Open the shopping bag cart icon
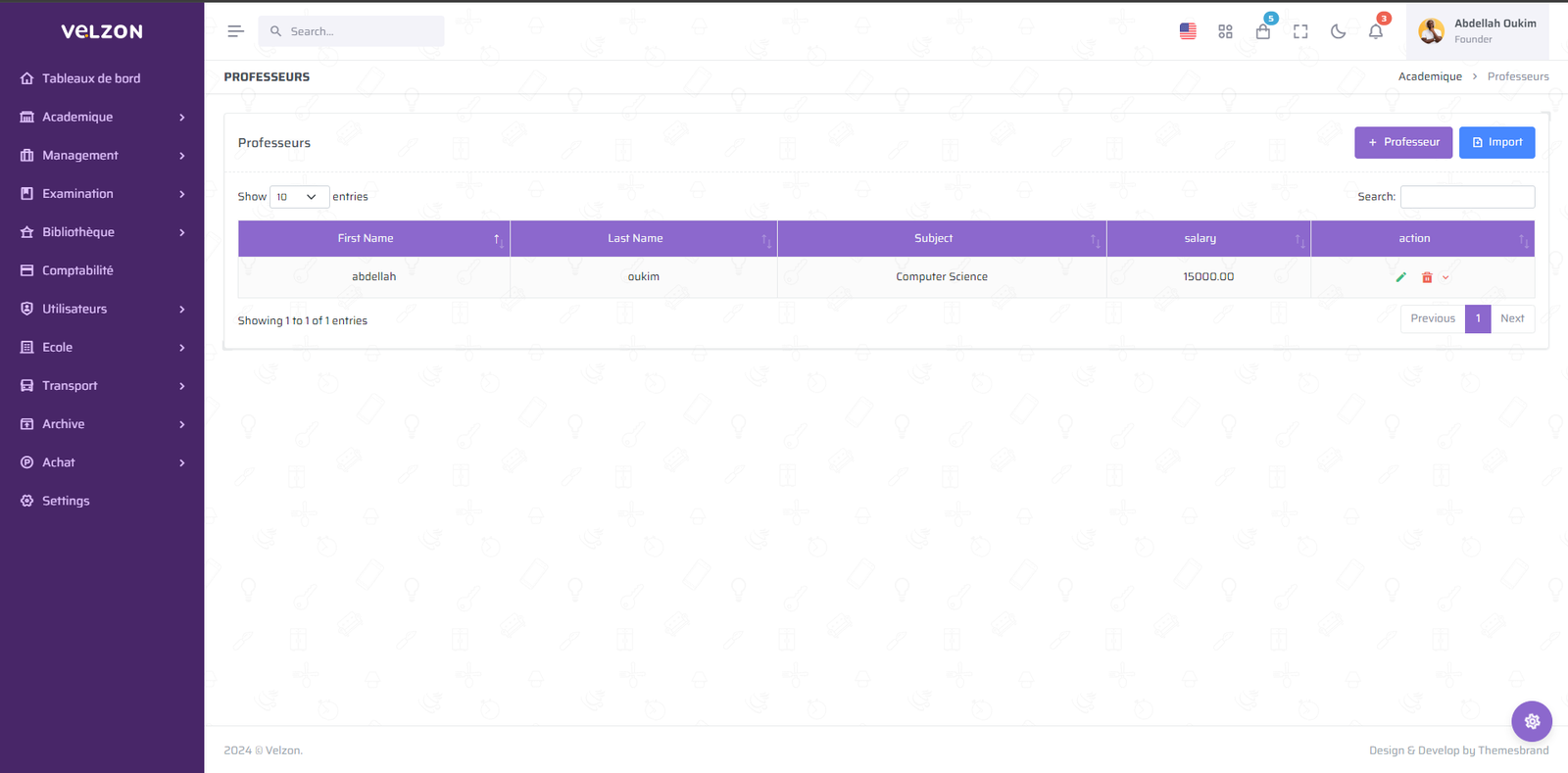 coord(1263,31)
